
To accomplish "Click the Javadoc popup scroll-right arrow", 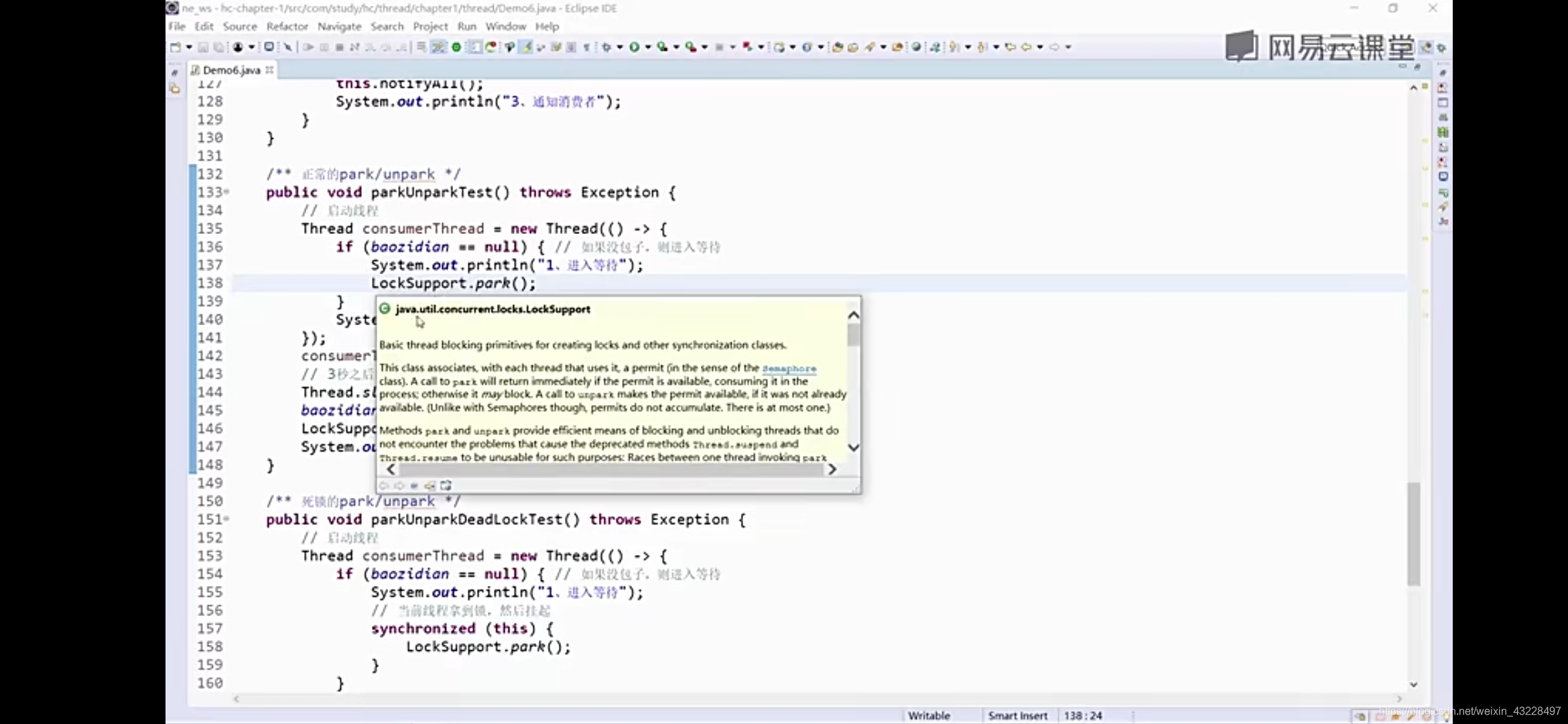I will coord(832,470).
